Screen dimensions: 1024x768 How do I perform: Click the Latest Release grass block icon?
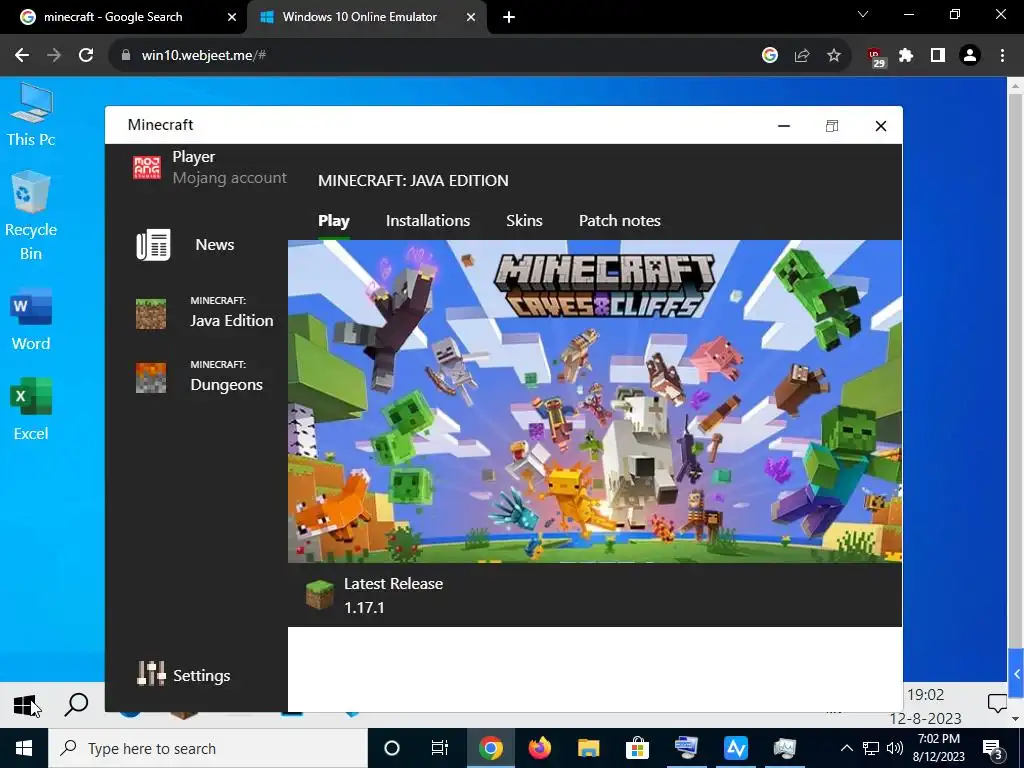click(x=320, y=595)
